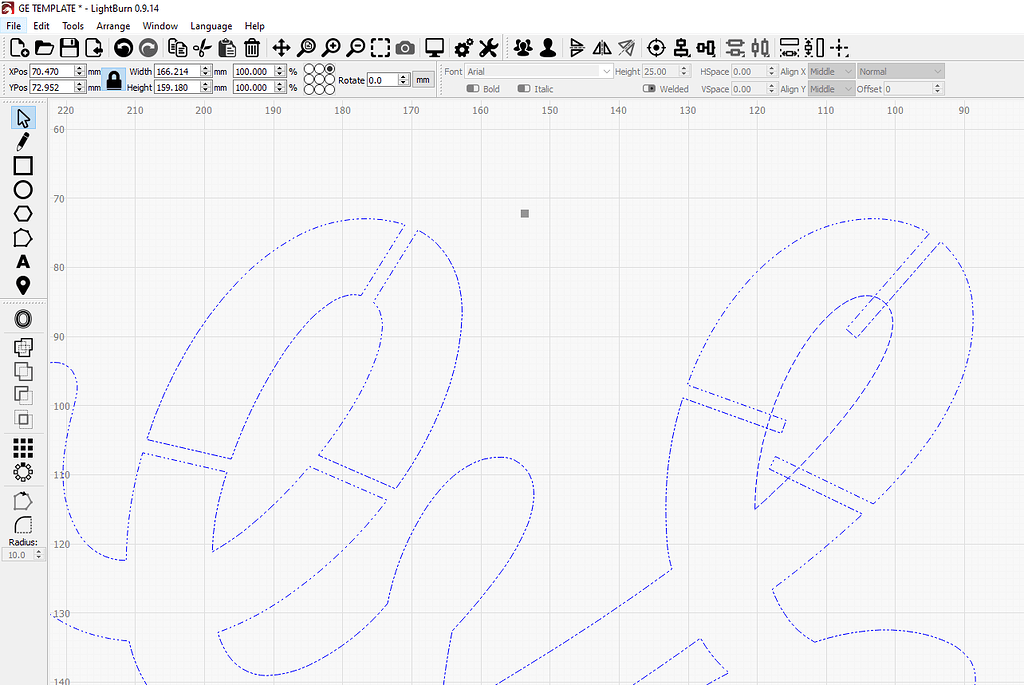1024x685 pixels.
Task: Select the Flip Horizontal mirror icon
Action: click(x=600, y=47)
